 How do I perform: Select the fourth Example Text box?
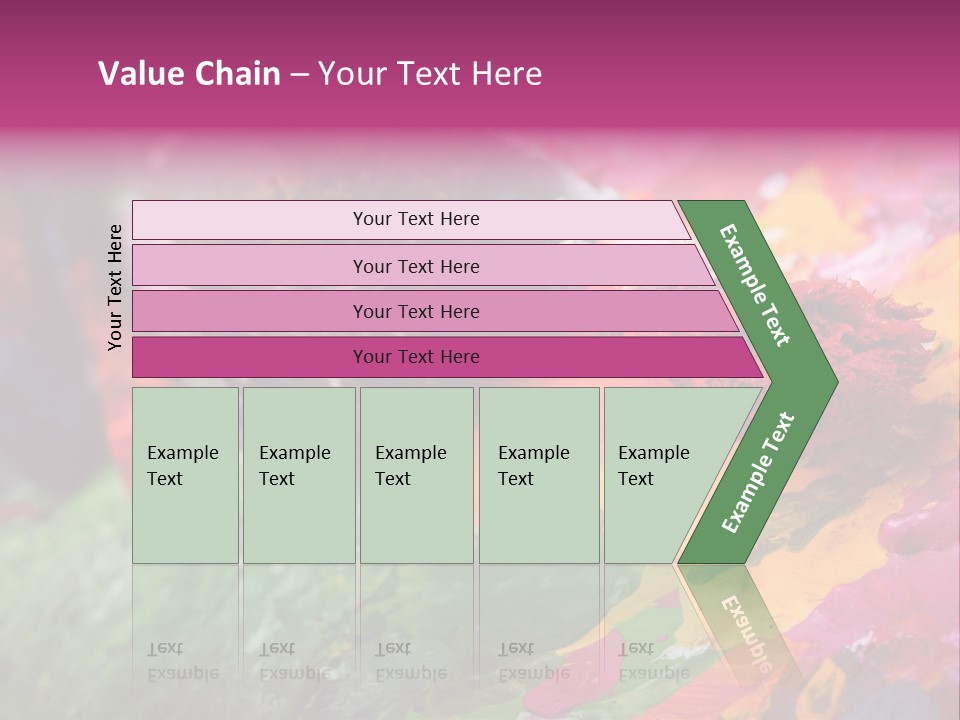(x=539, y=475)
